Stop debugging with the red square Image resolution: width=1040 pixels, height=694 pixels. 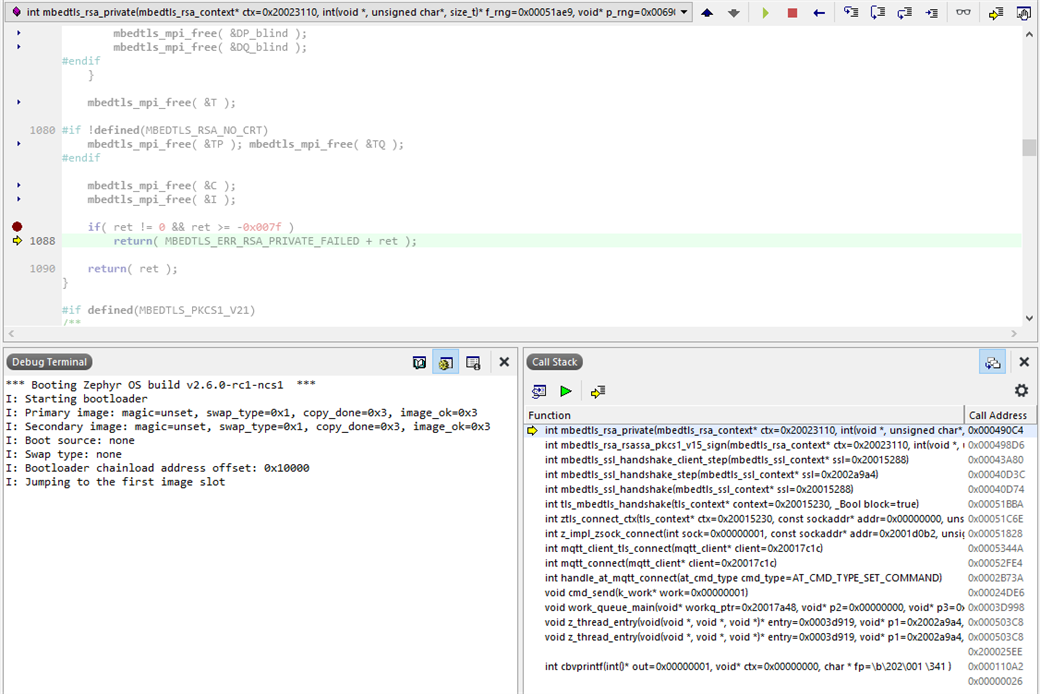coord(792,13)
